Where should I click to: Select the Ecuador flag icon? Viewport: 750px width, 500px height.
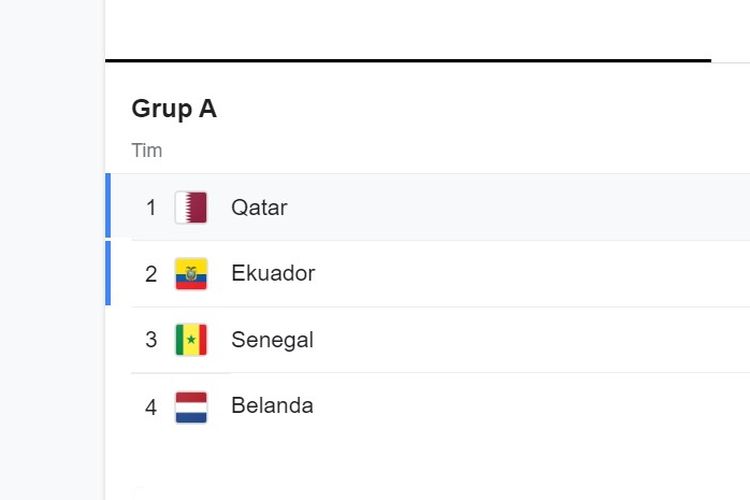pyautogui.click(x=191, y=274)
